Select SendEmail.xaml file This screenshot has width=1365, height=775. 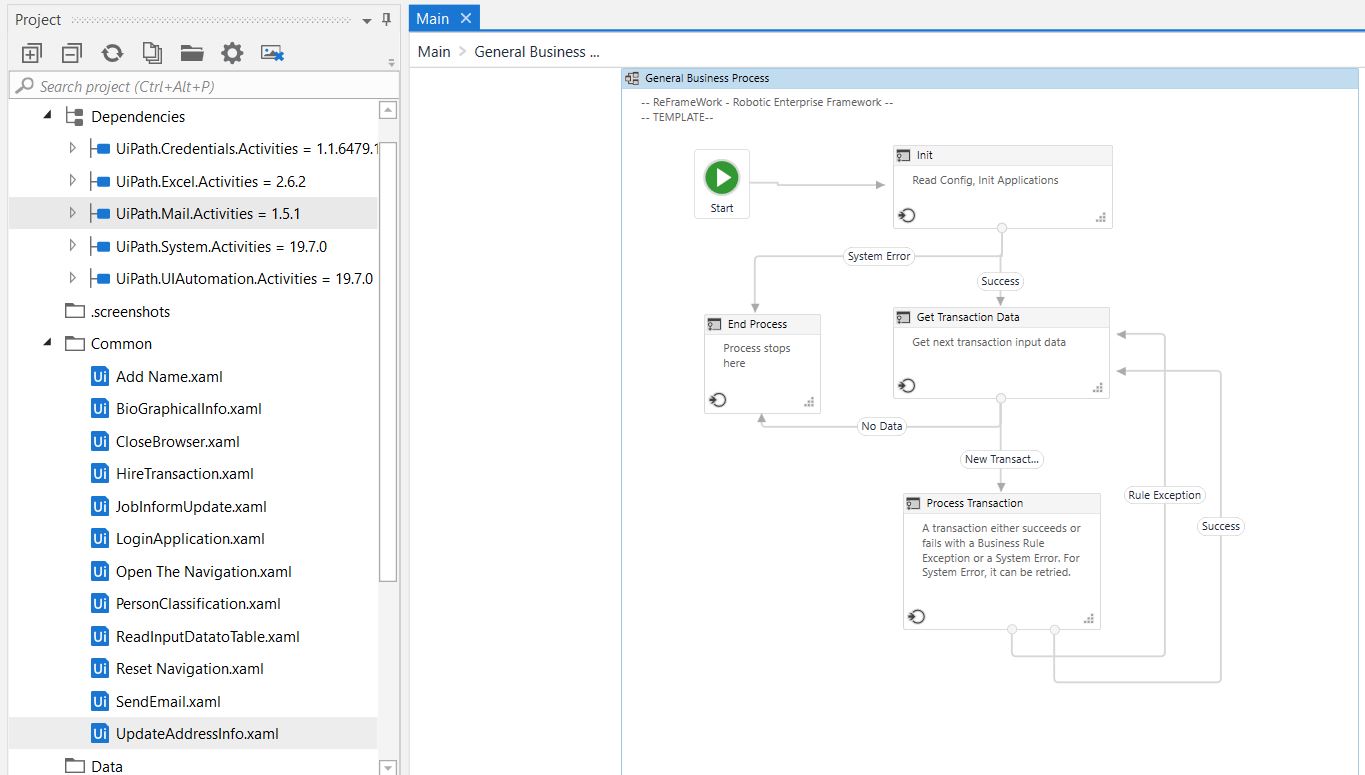click(168, 701)
